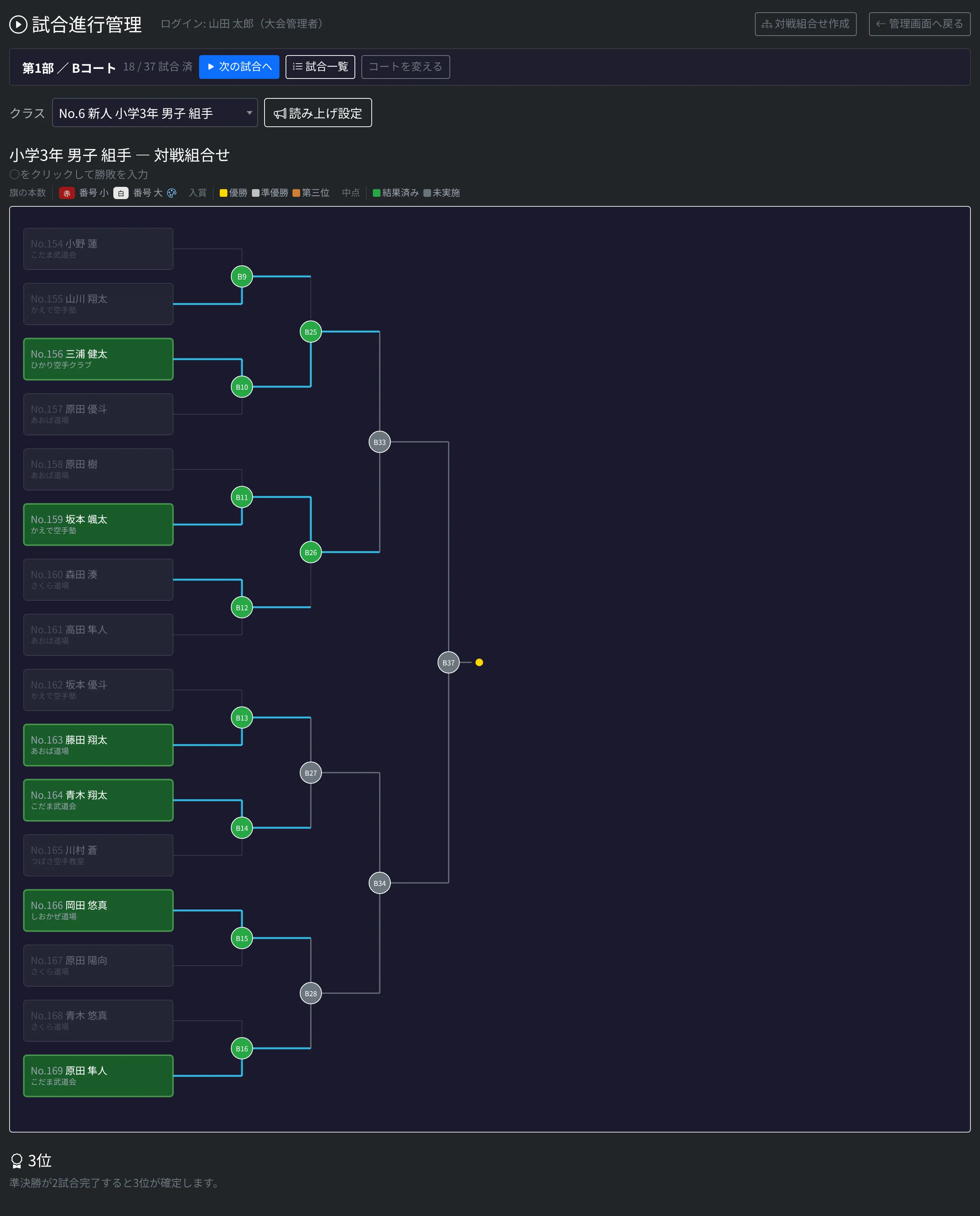Open match node B15
Image resolution: width=980 pixels, height=1216 pixels.
(x=242, y=938)
